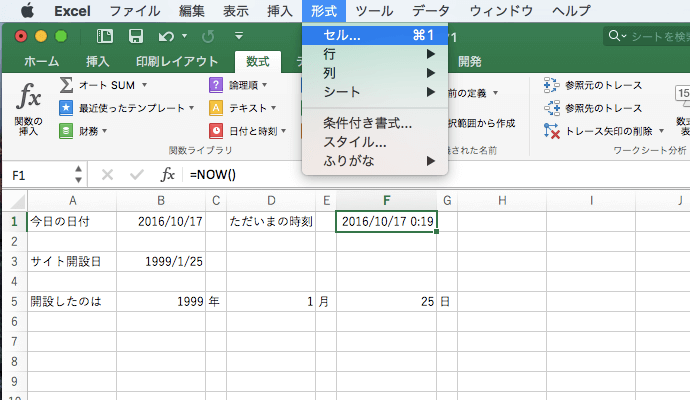Image resolution: width=690 pixels, height=400 pixels.
Task: Click the Insert Function fx ribbon button
Action: coord(28,107)
